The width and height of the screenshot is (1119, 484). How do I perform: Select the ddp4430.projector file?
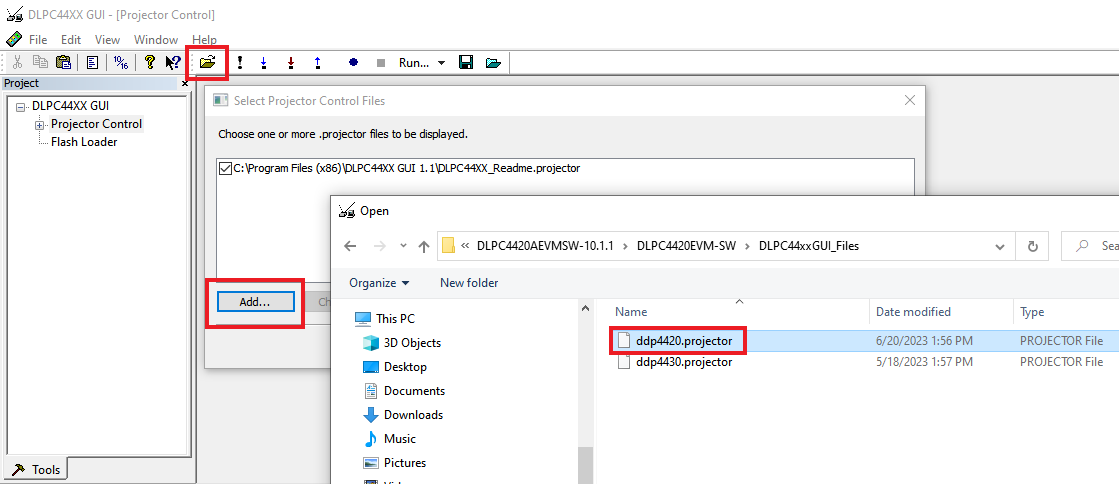[684, 362]
